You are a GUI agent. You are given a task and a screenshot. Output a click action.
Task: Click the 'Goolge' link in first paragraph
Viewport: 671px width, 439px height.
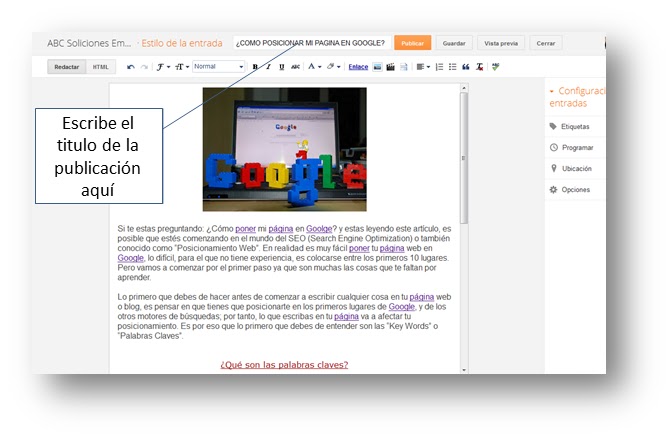[x=319, y=229]
